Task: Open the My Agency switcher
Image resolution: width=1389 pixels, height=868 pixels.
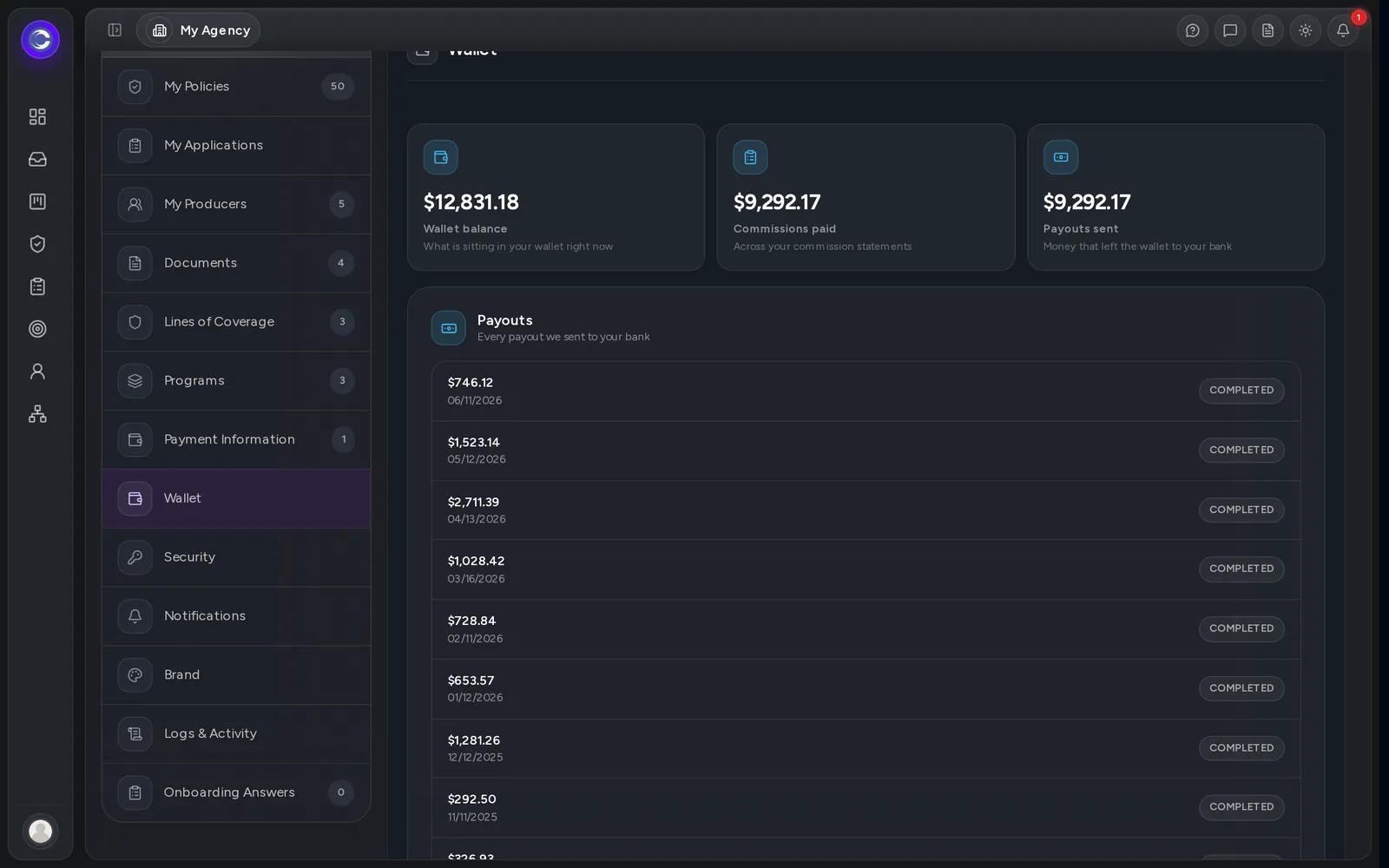Action: (198, 30)
